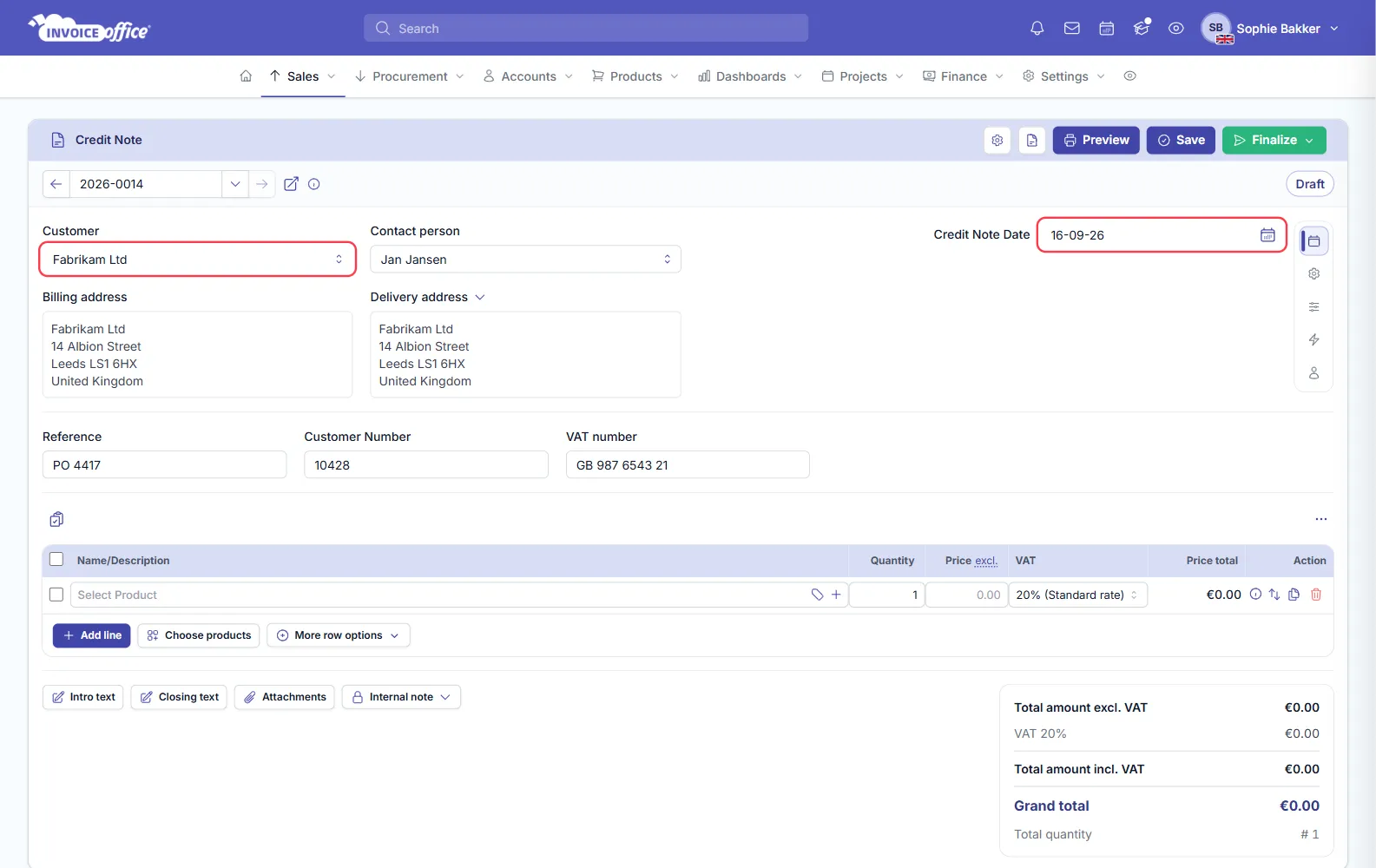Viewport: 1376px width, 868px height.
Task: Open the Customer dropdown Fabrikam Ltd
Action: click(x=198, y=260)
